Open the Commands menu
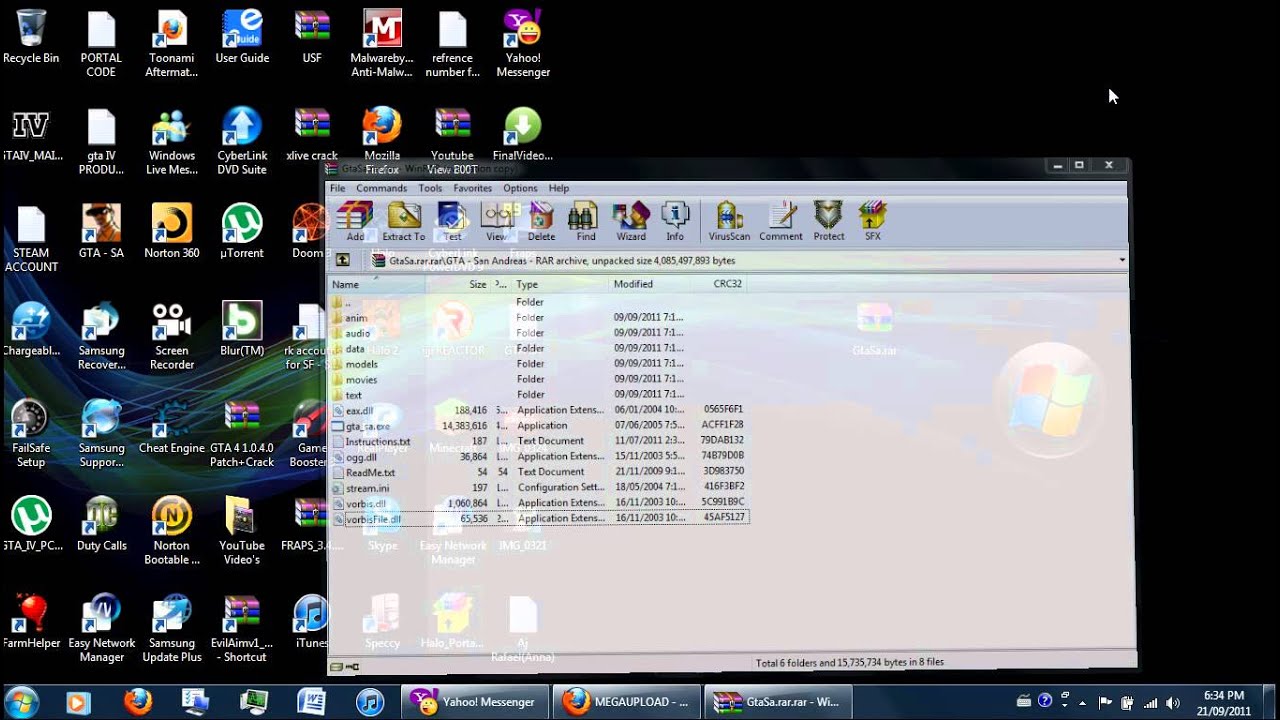The height and width of the screenshot is (720, 1280). [x=382, y=188]
